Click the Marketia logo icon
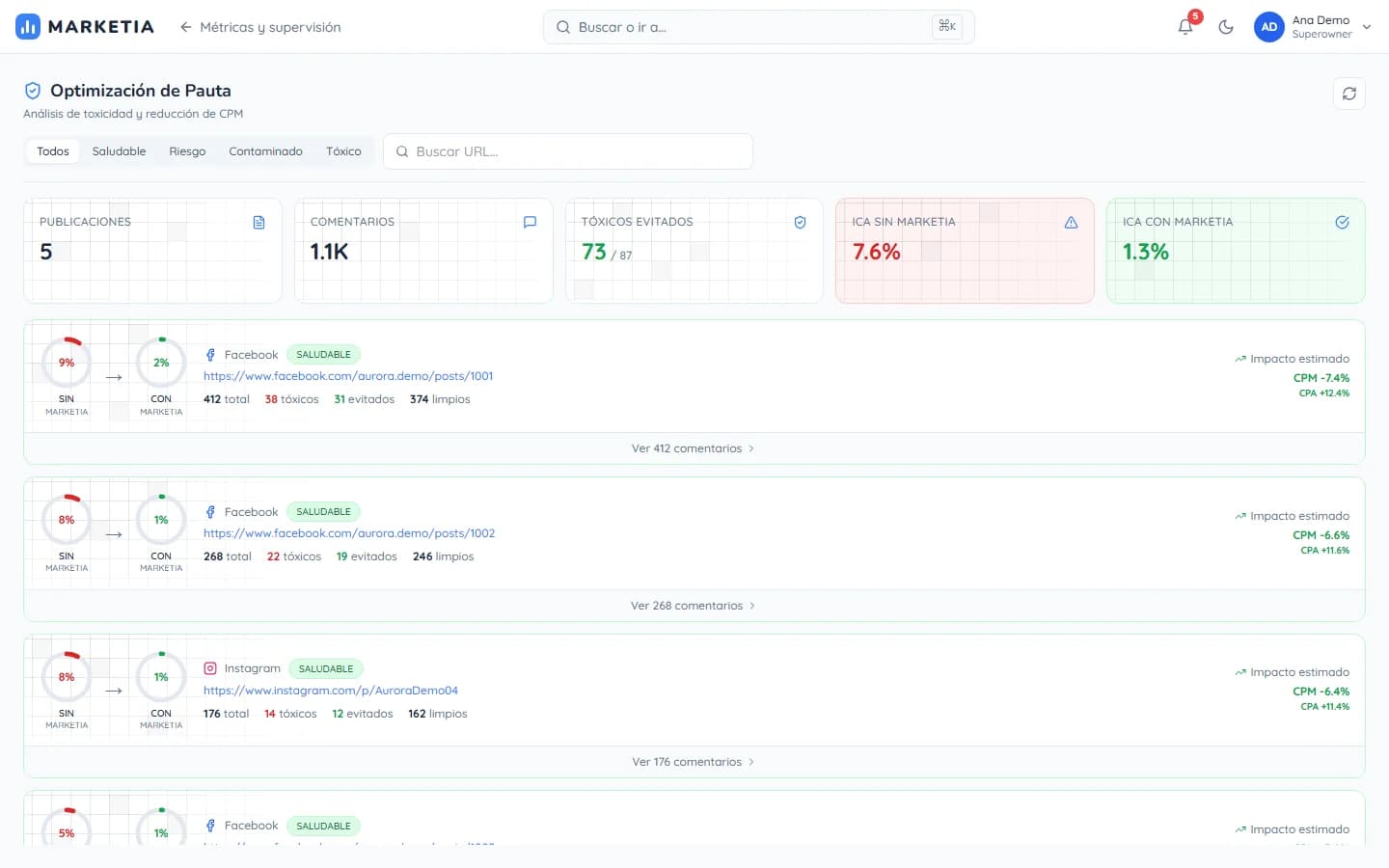This screenshot has width=1389, height=868. tap(28, 27)
